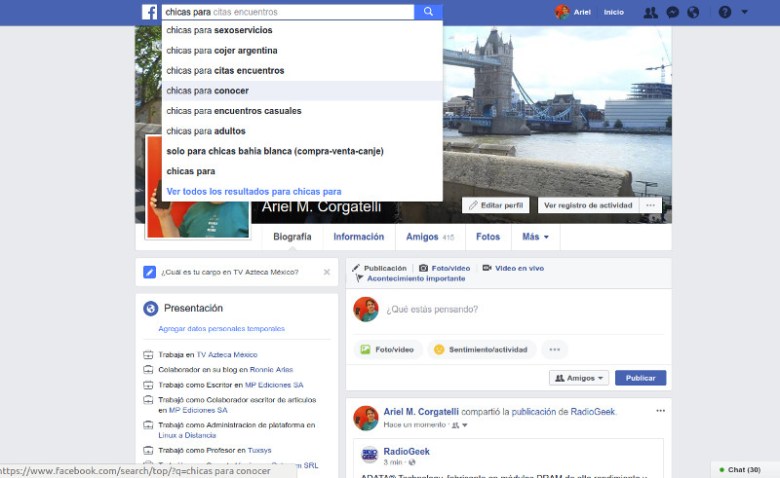
Task: Click the Publicar button
Action: coord(640,378)
